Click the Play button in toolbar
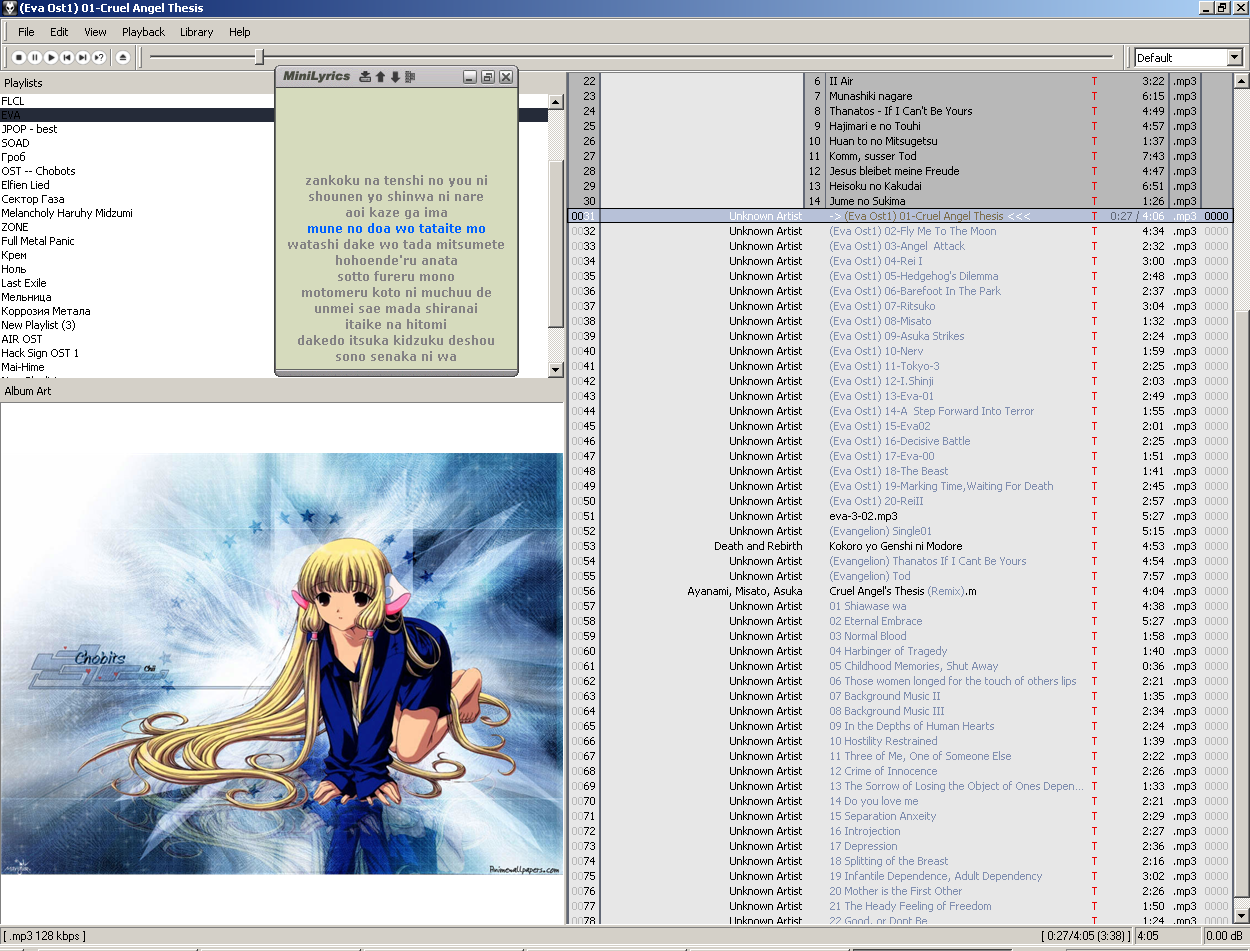Screen dimensions: 1250x951 tap(50, 58)
